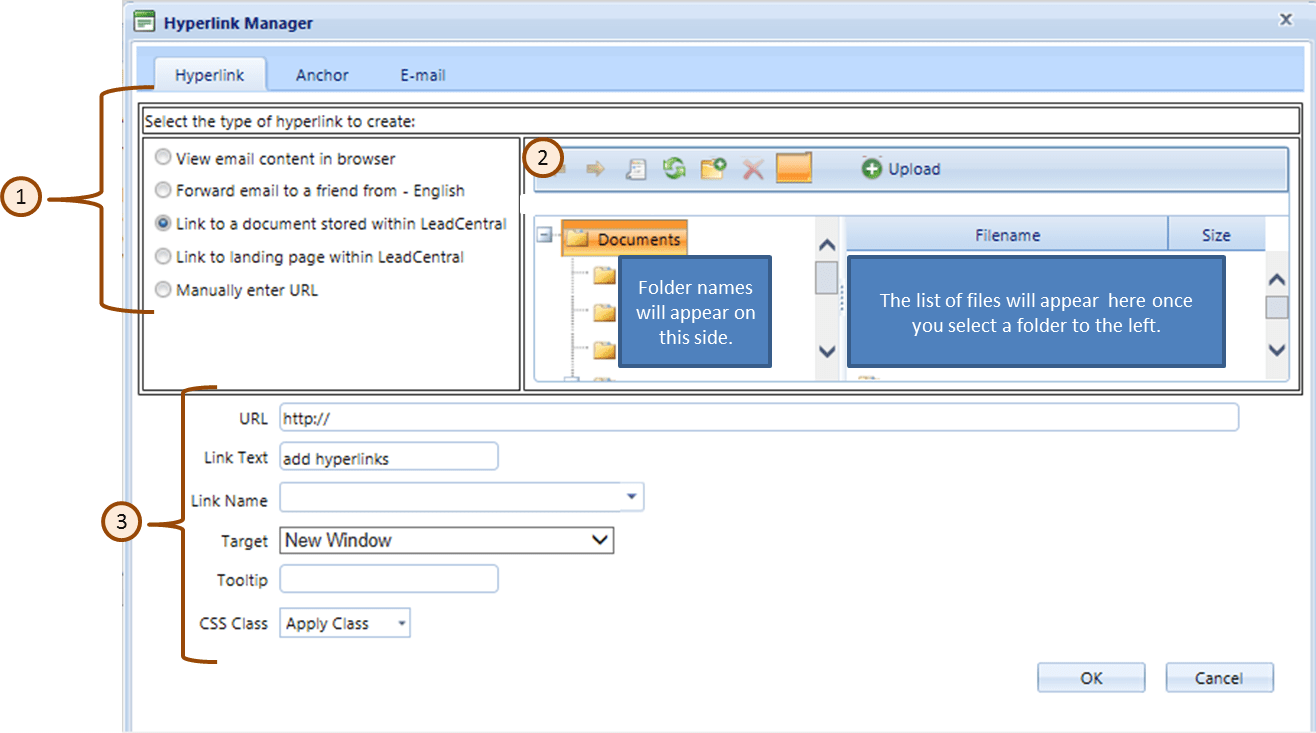Viewport: 1316px width, 733px height.
Task: Click the Upload button with green plus icon
Action: 899,169
